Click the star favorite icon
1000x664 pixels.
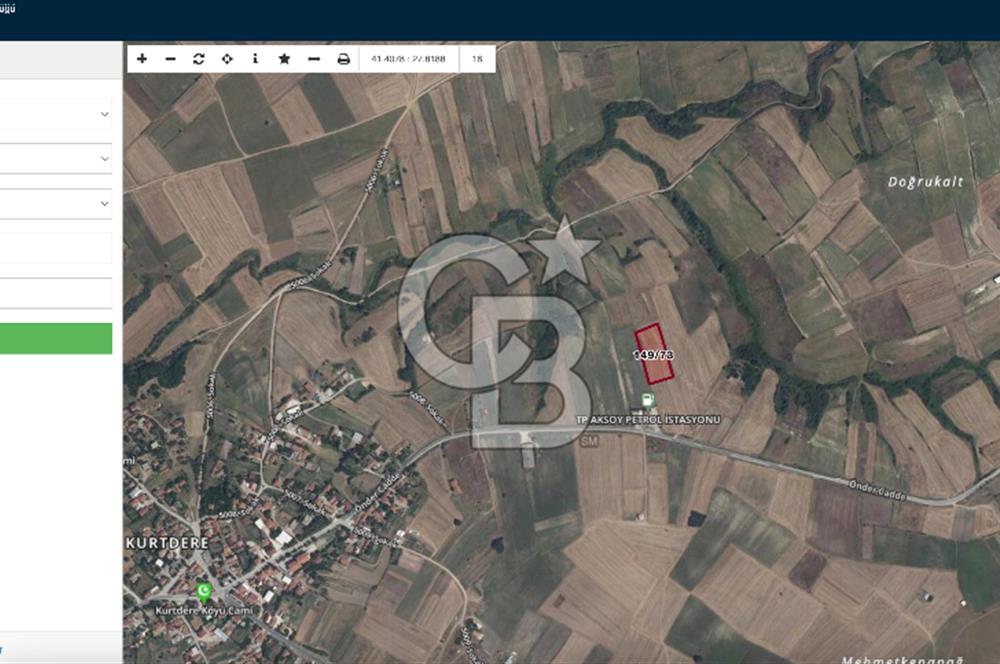click(284, 59)
